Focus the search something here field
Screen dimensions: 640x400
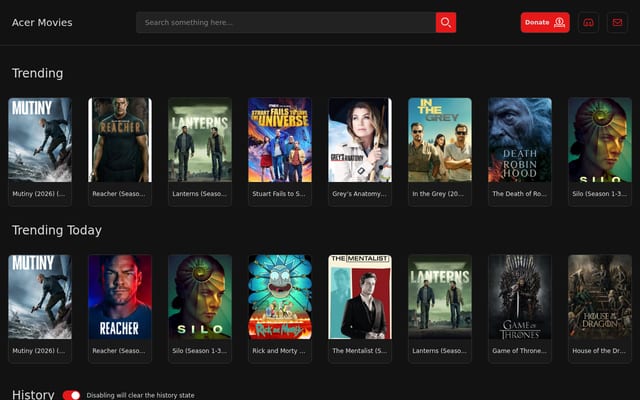[x=286, y=22]
